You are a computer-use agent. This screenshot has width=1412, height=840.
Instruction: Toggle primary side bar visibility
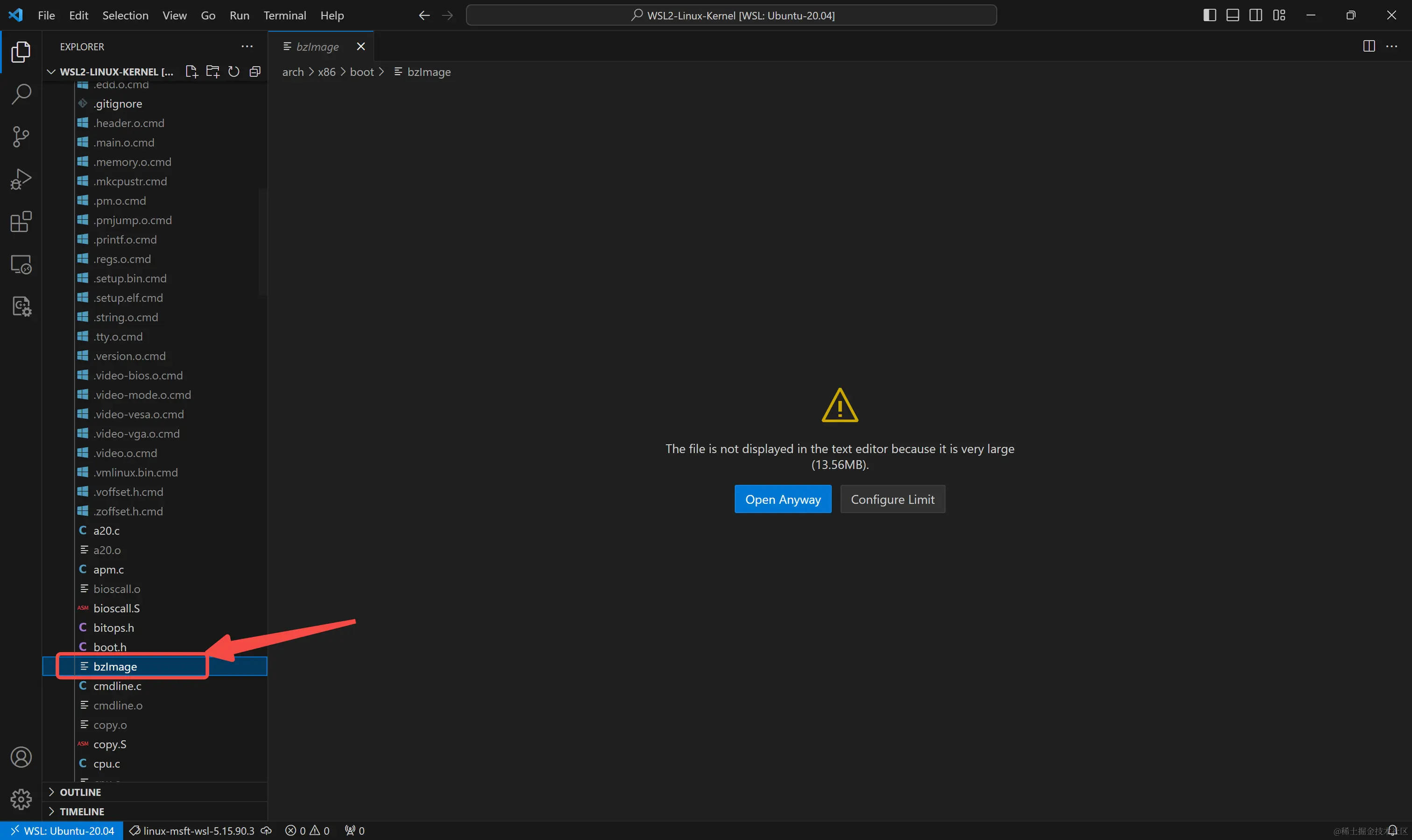[1209, 15]
